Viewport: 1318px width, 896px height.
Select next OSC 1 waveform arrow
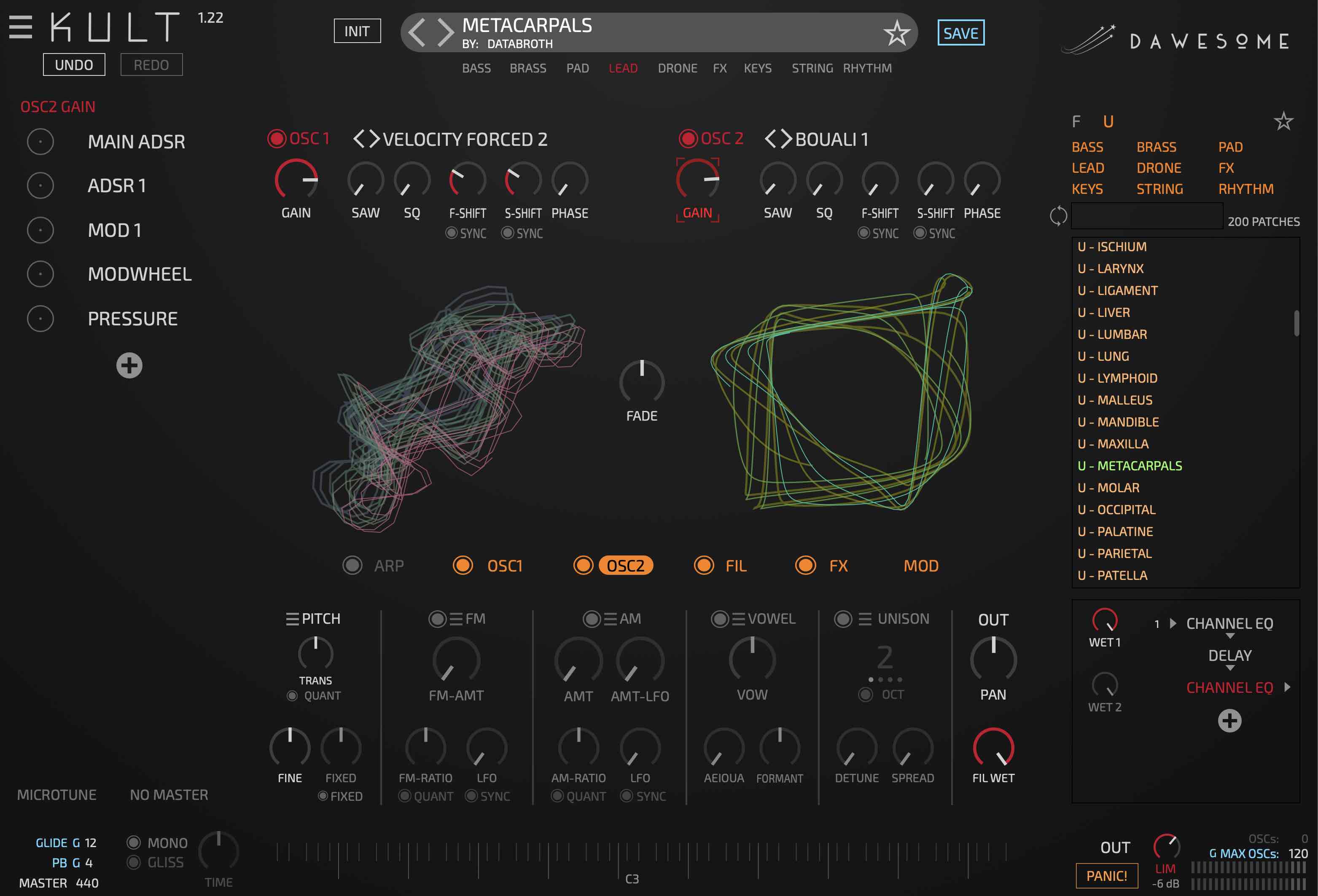(374, 139)
